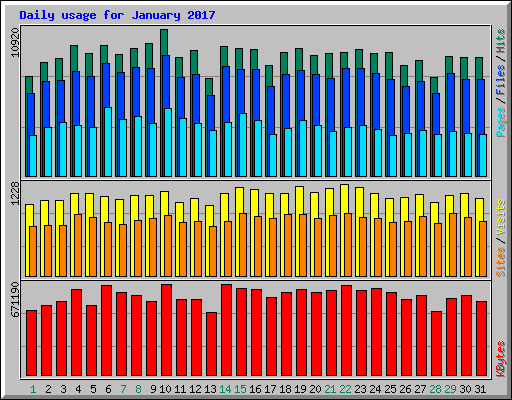Click the KBytes legend label
Screen dimensions: 512x400
pos(501,359)
